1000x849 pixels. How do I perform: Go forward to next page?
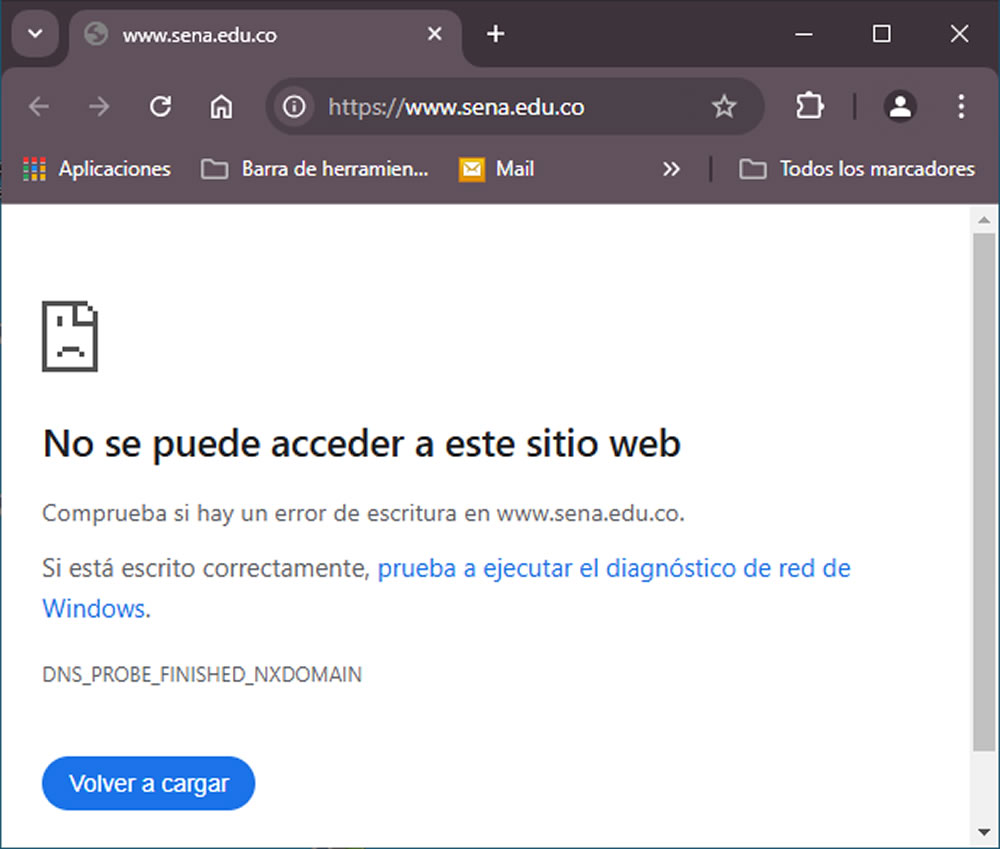click(99, 107)
